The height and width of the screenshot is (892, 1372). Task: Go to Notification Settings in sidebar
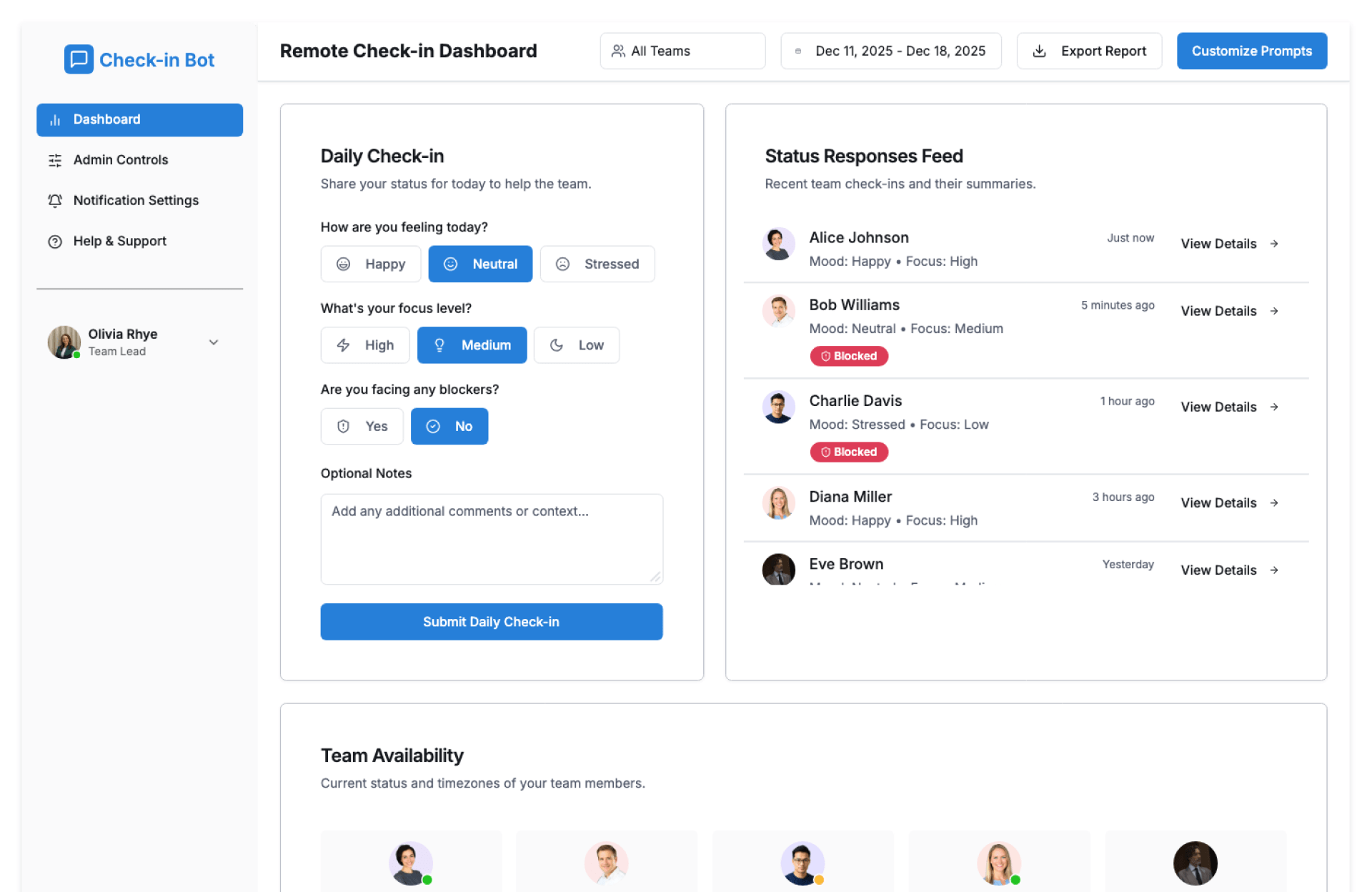(x=136, y=201)
